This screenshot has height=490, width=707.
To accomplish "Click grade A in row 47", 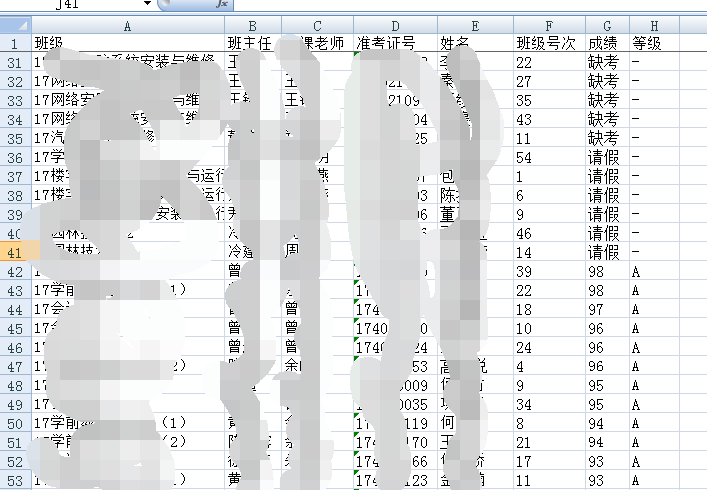I will [654, 366].
